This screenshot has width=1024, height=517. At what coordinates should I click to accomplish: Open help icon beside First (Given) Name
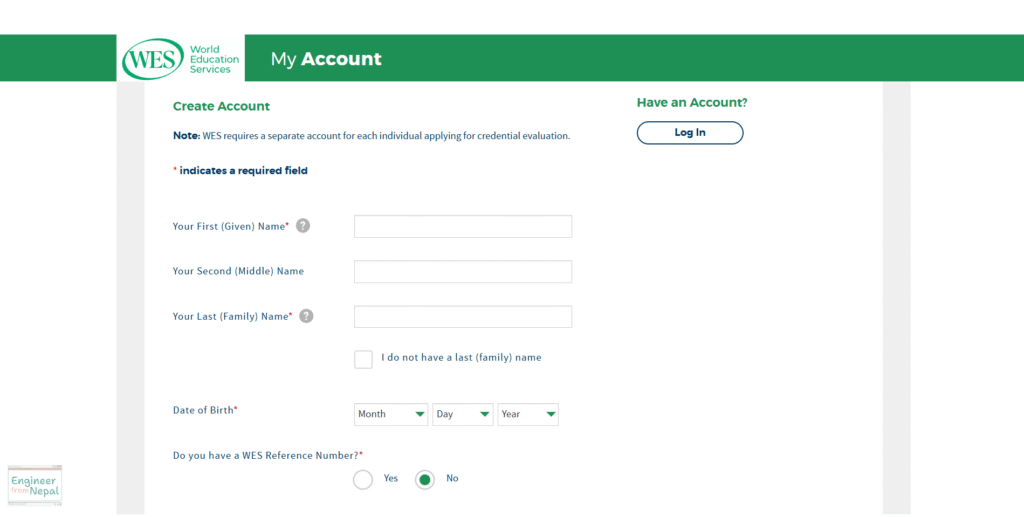pos(303,226)
